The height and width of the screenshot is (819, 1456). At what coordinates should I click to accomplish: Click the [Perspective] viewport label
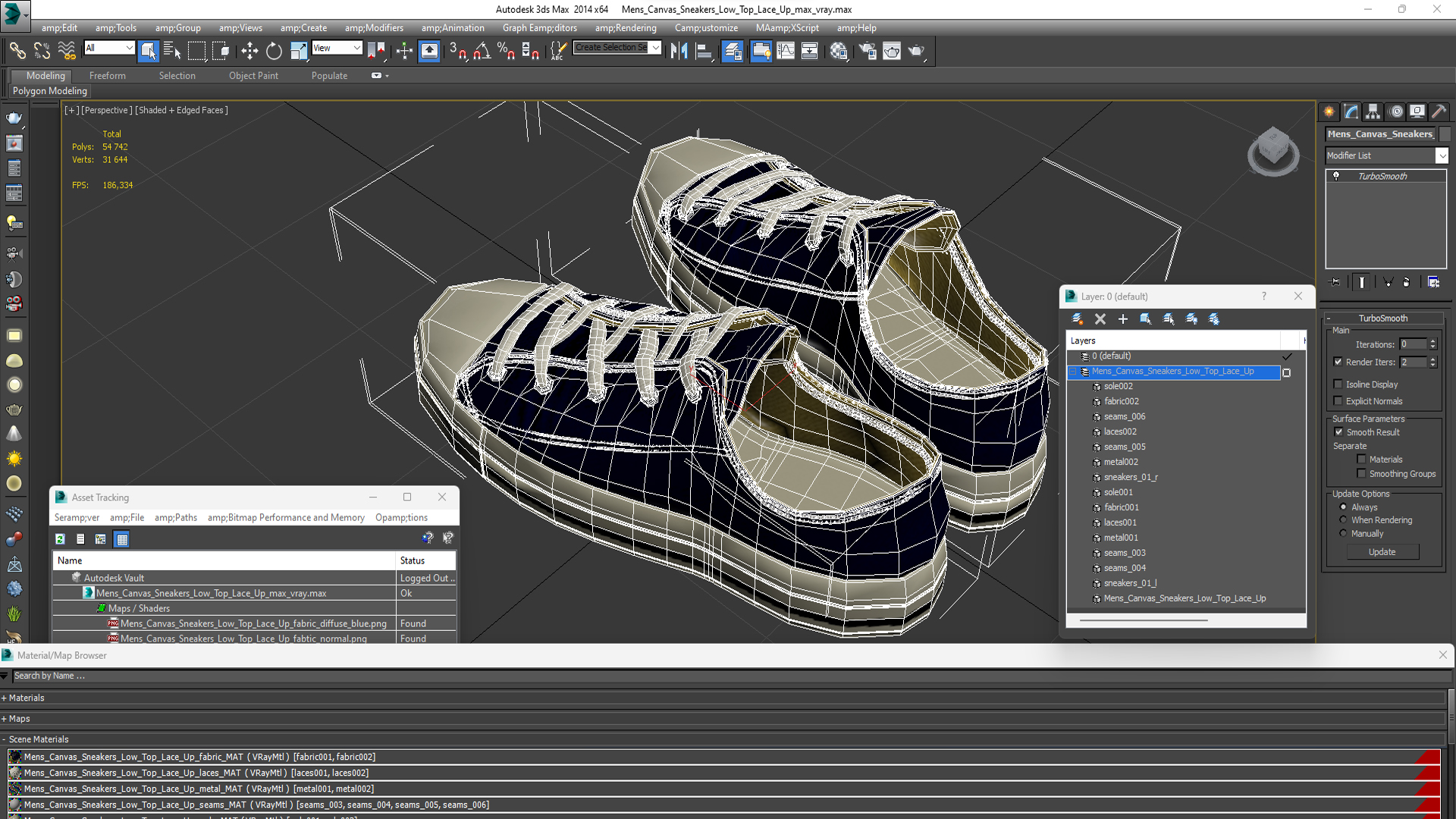106,110
